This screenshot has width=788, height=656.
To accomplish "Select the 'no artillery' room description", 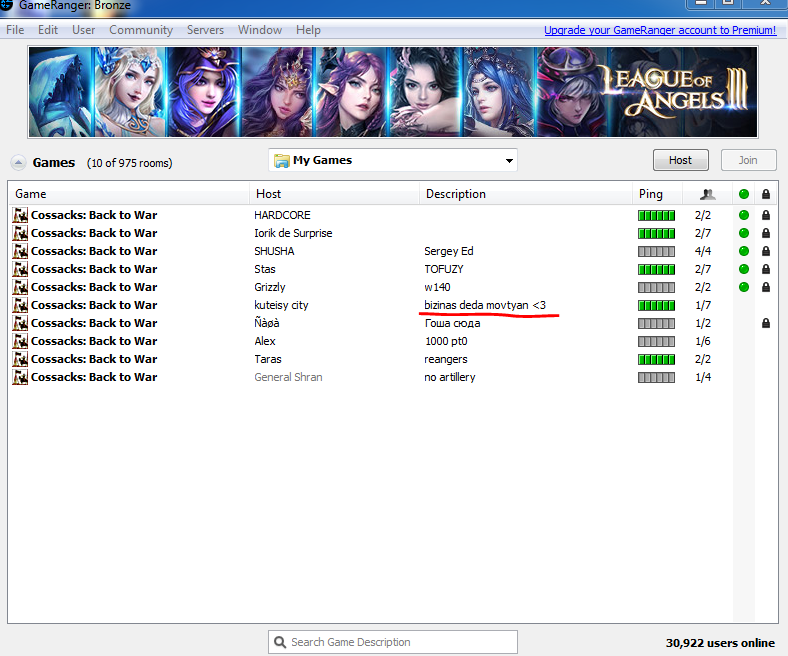I will [449, 377].
